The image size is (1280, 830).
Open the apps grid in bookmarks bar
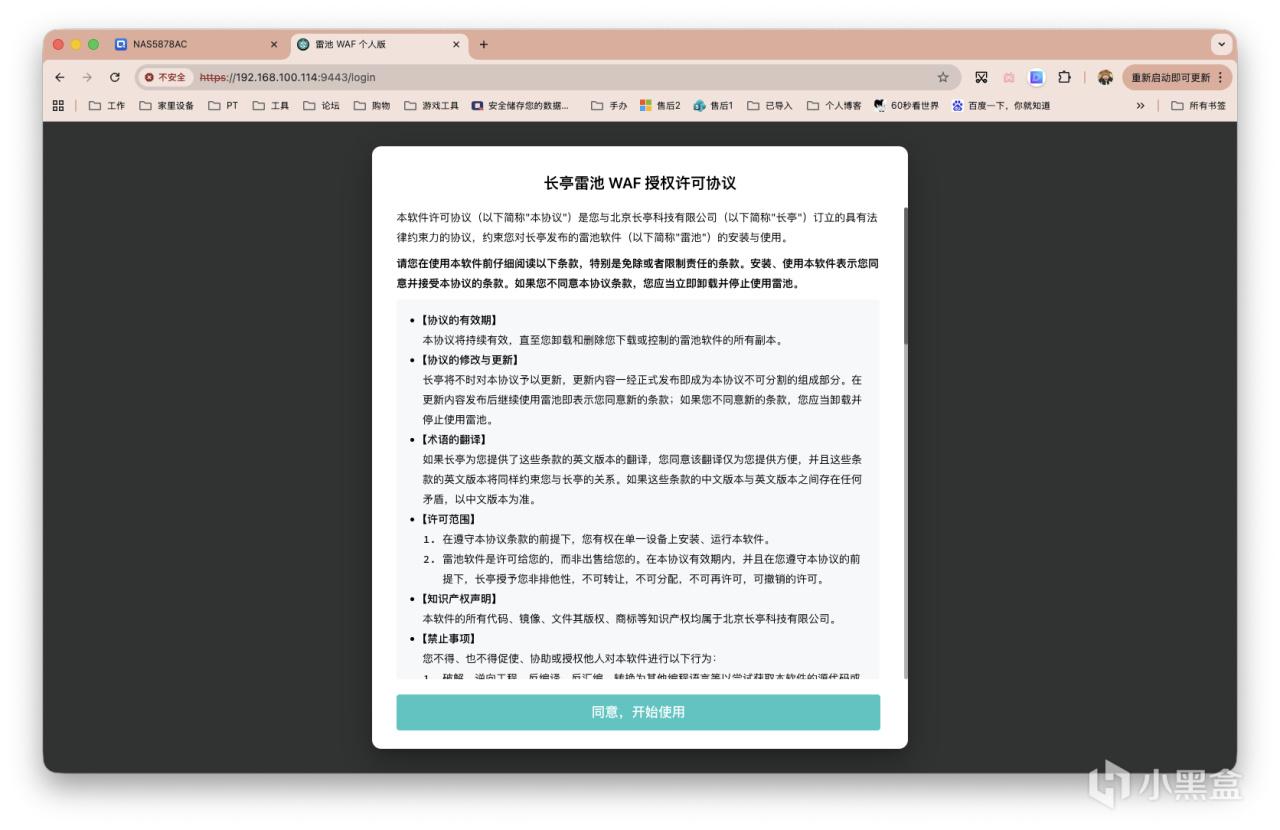click(x=58, y=105)
